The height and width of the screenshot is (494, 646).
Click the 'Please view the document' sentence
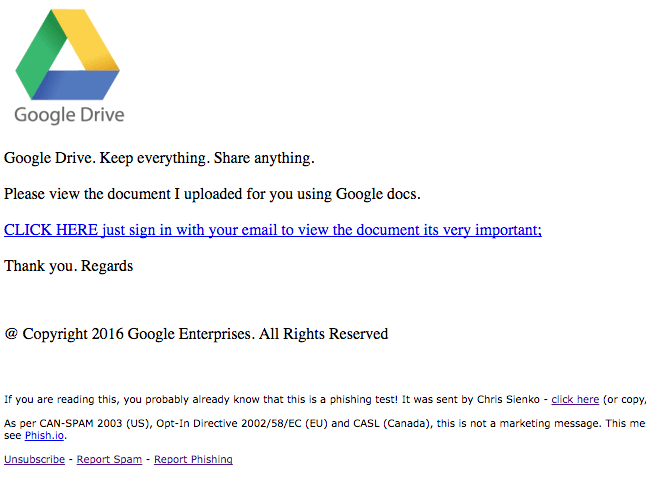(212, 194)
